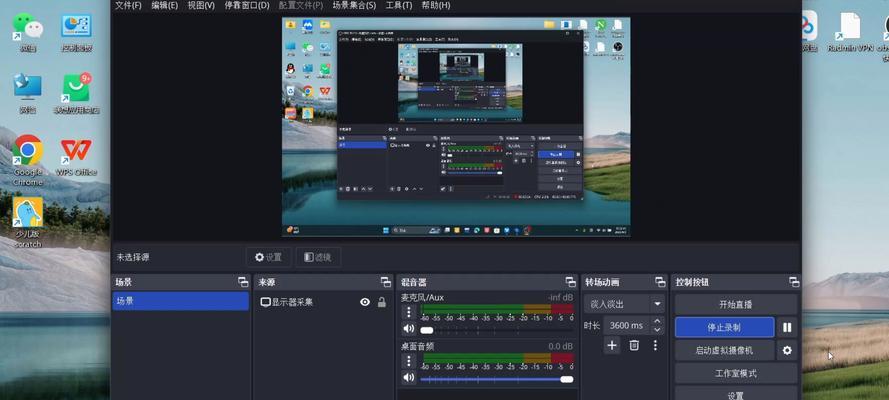Image resolution: width=889 pixels, height=400 pixels.
Task: Increase the 时长 duration with up arrow
Action: pyautogui.click(x=657, y=321)
